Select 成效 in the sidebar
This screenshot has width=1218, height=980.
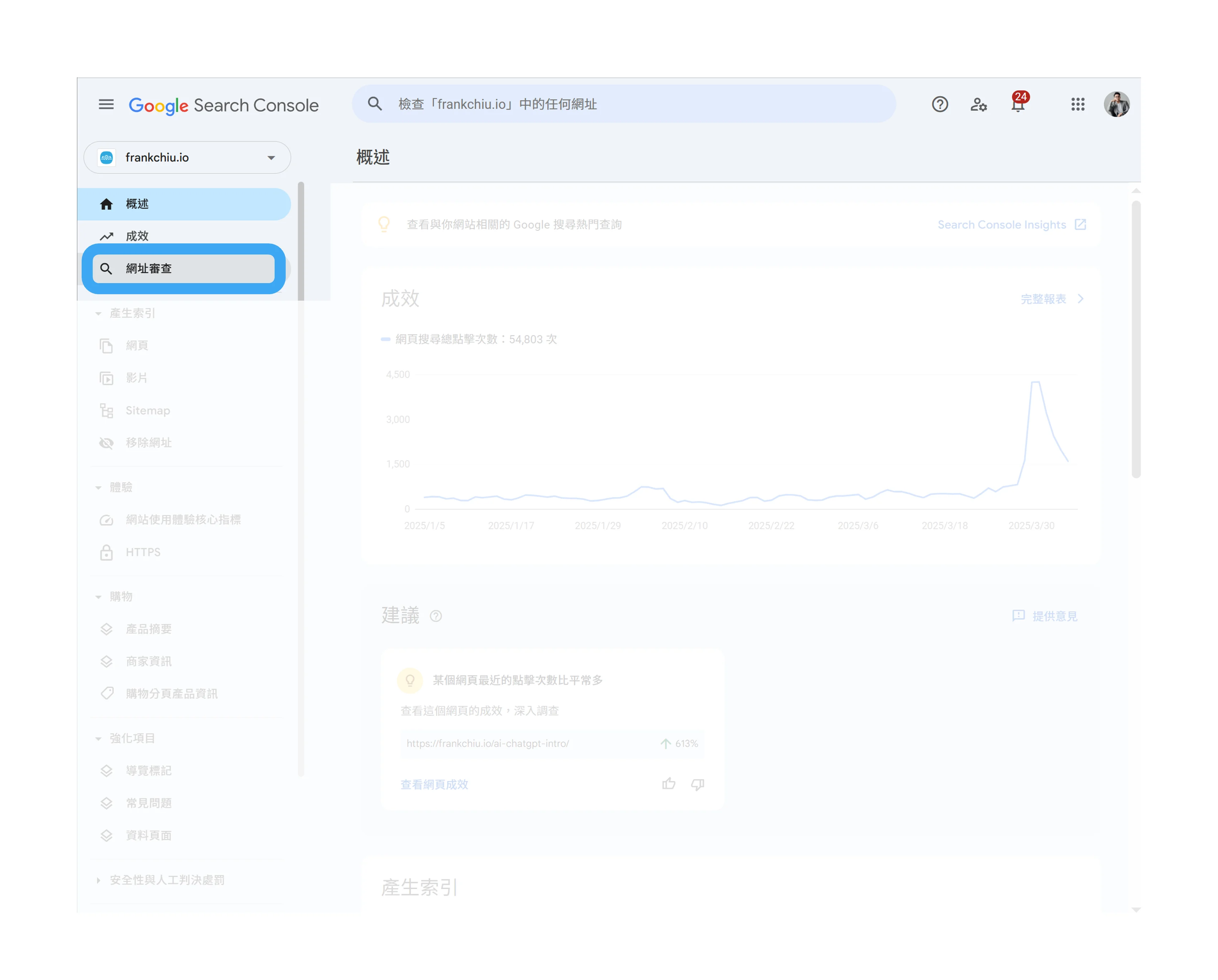click(x=137, y=236)
